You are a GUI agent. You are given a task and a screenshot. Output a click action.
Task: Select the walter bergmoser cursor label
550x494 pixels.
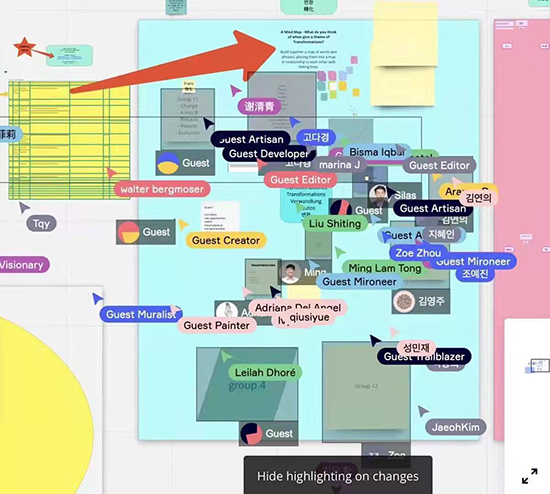coord(162,189)
